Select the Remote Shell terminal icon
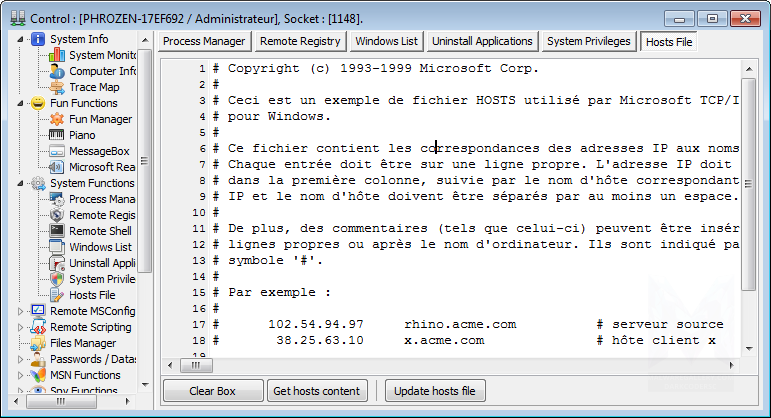Image resolution: width=771 pixels, height=418 pixels. [57, 231]
